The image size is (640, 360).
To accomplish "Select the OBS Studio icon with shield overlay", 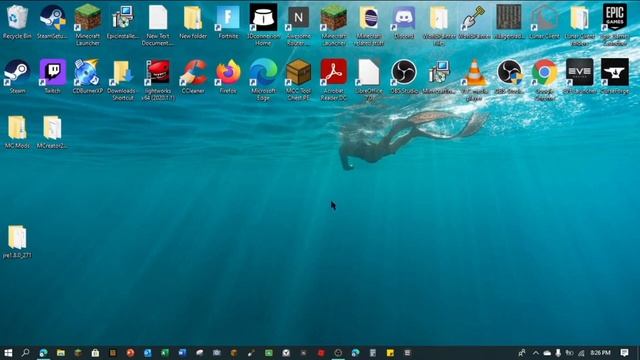I will (509, 73).
